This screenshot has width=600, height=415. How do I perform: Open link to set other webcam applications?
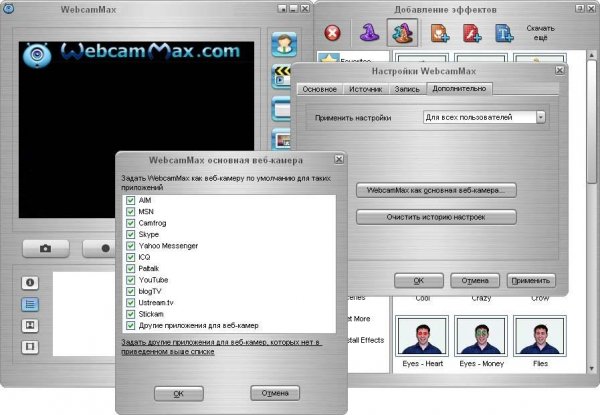pyautogui.click(x=221, y=347)
